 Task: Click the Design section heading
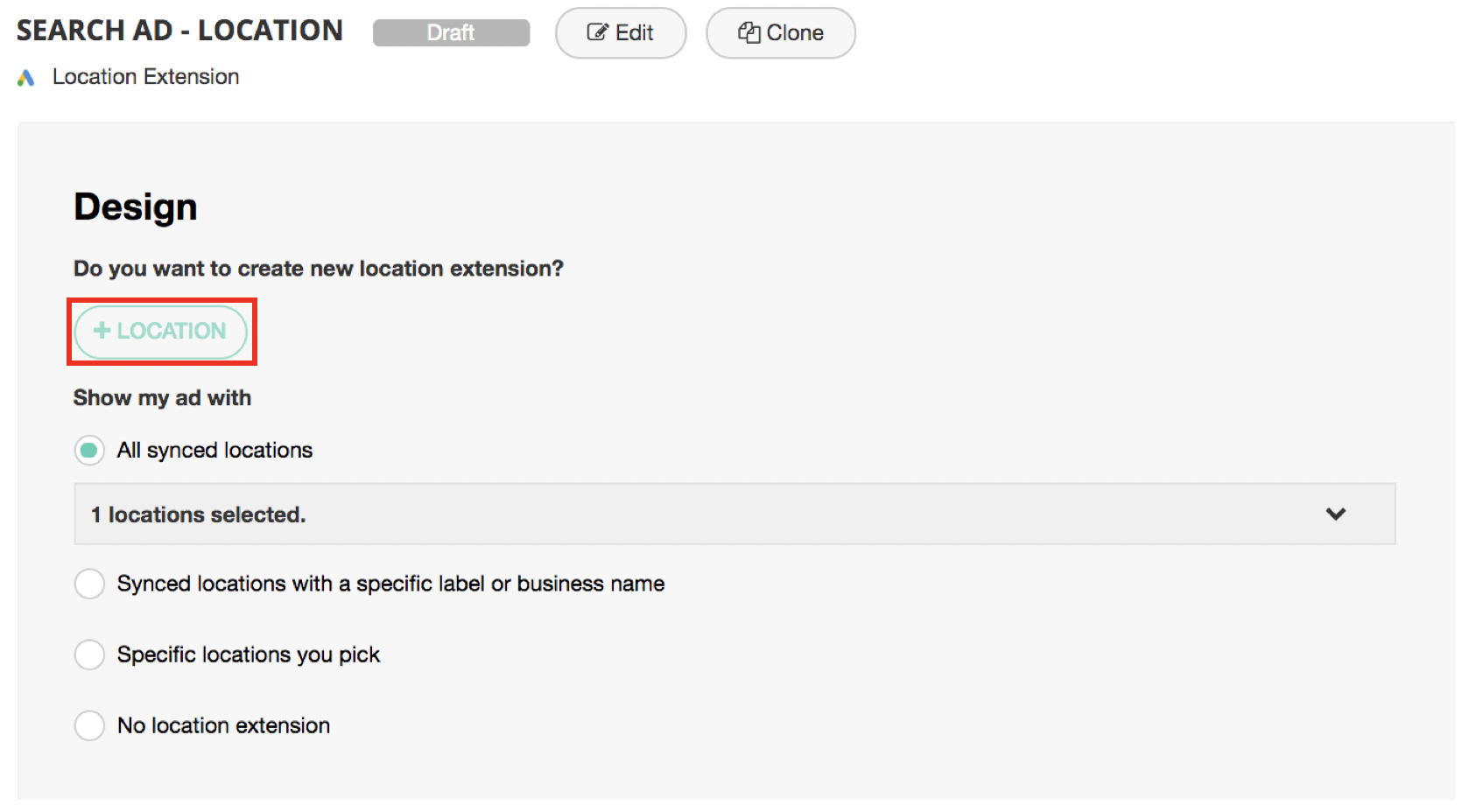(136, 207)
